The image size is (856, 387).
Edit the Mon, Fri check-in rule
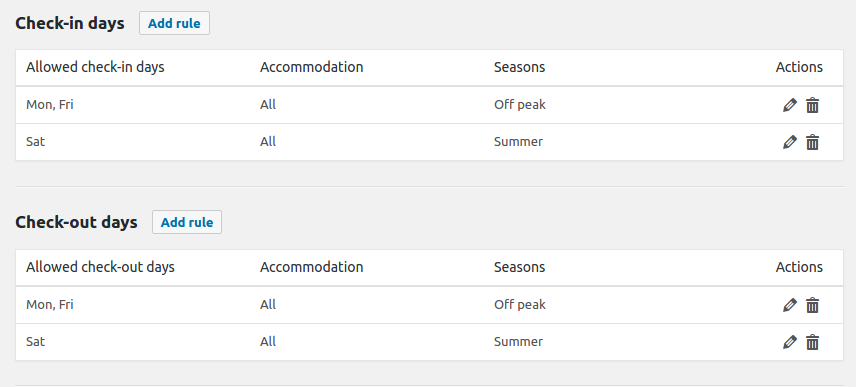coord(789,105)
